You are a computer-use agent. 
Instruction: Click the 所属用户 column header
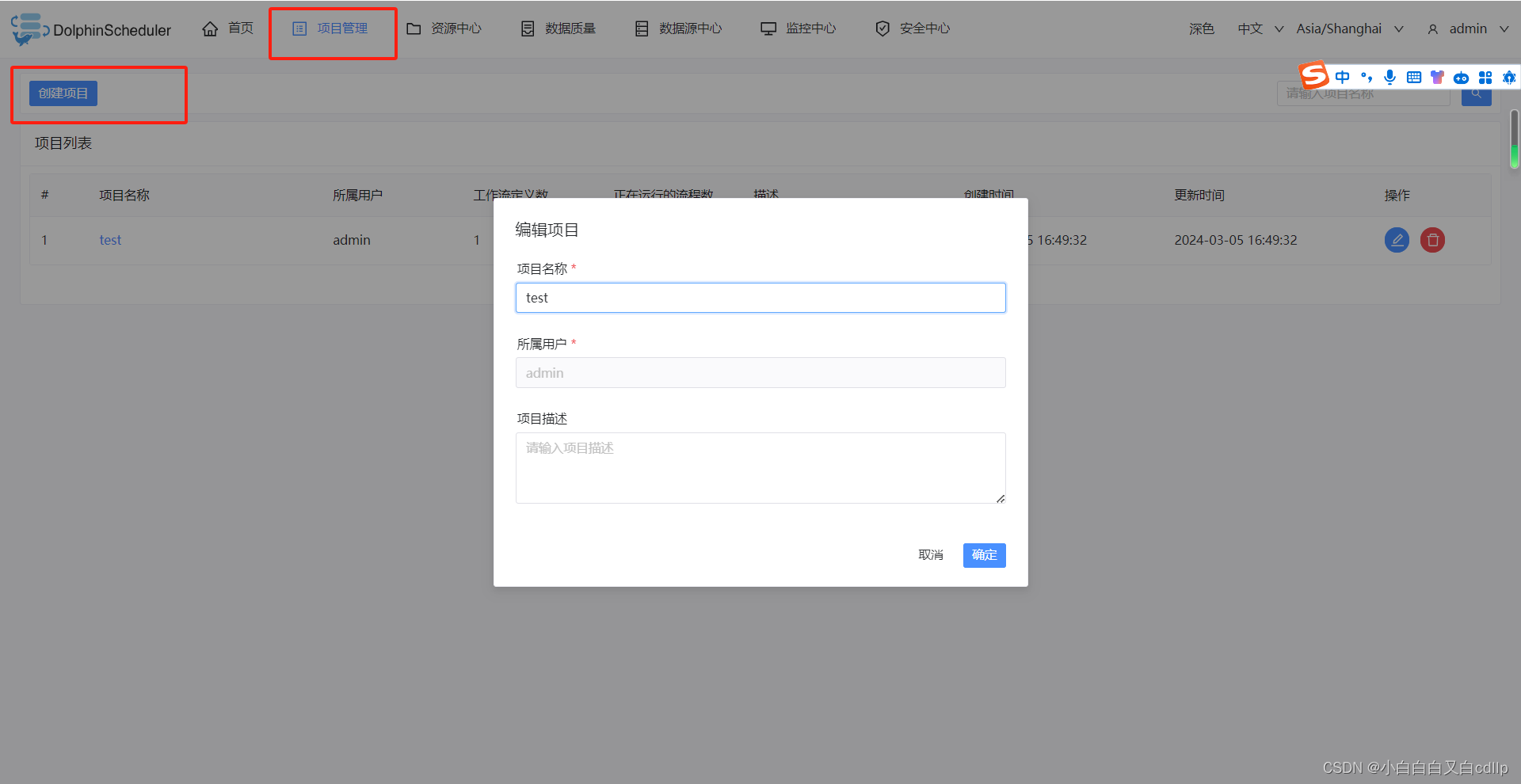point(357,196)
